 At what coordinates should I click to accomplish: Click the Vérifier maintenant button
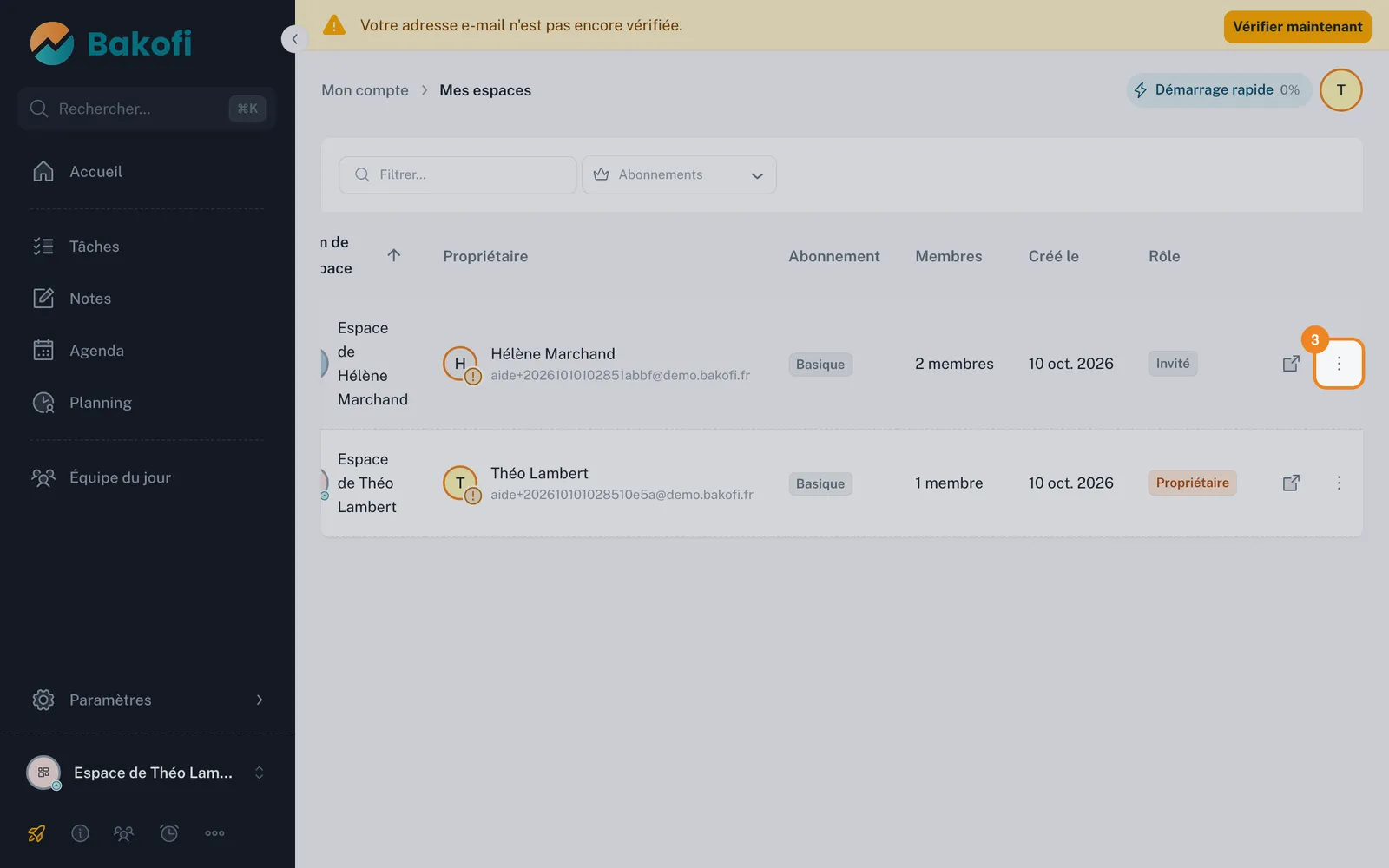tap(1297, 27)
